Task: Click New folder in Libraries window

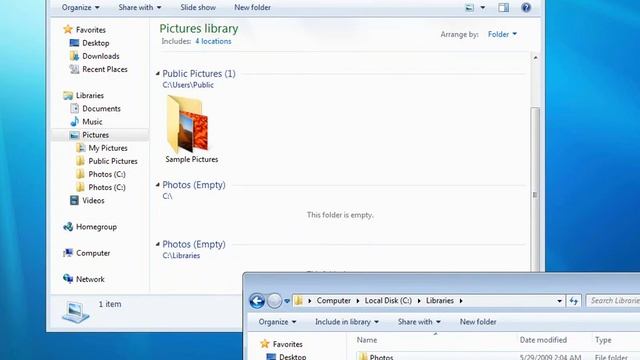Action: pyautogui.click(x=478, y=322)
